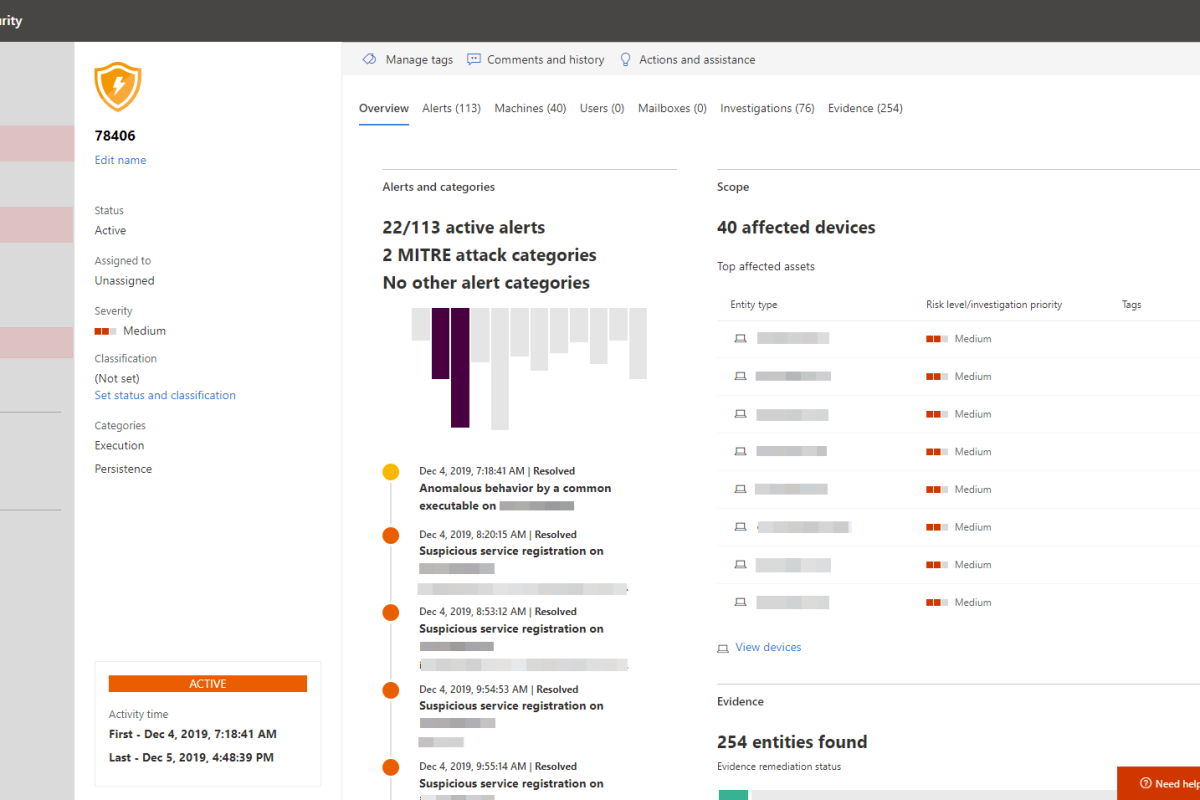Click Set status and classification link
Screen dimensions: 1200x800
165,395
